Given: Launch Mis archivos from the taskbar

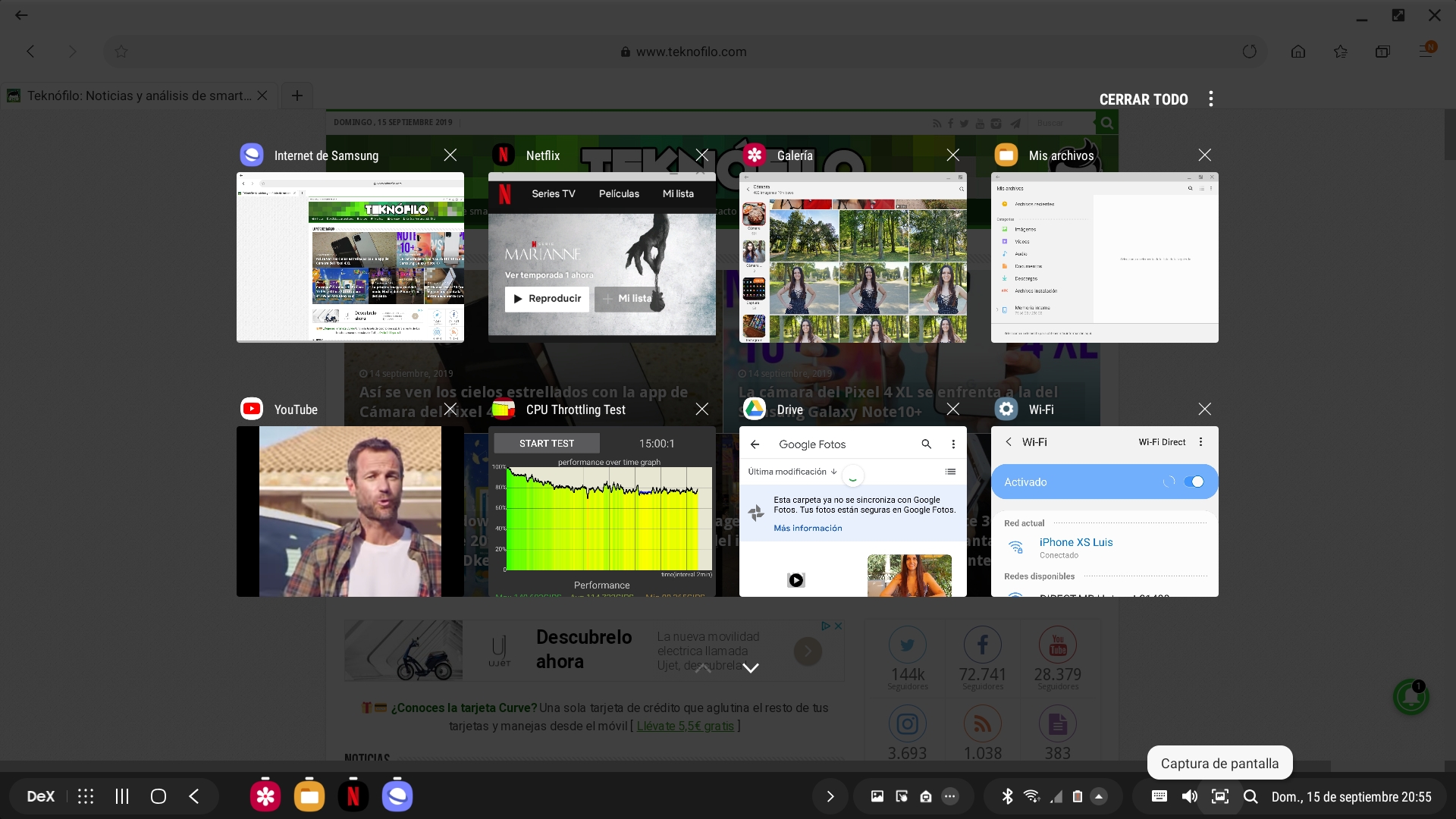Looking at the screenshot, I should (x=309, y=796).
